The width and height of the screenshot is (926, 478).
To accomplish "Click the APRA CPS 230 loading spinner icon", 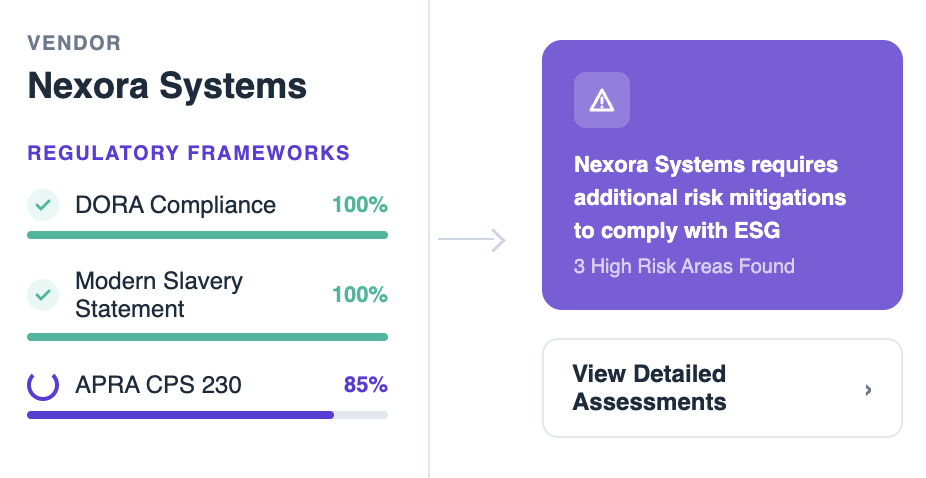I will tap(42, 385).
